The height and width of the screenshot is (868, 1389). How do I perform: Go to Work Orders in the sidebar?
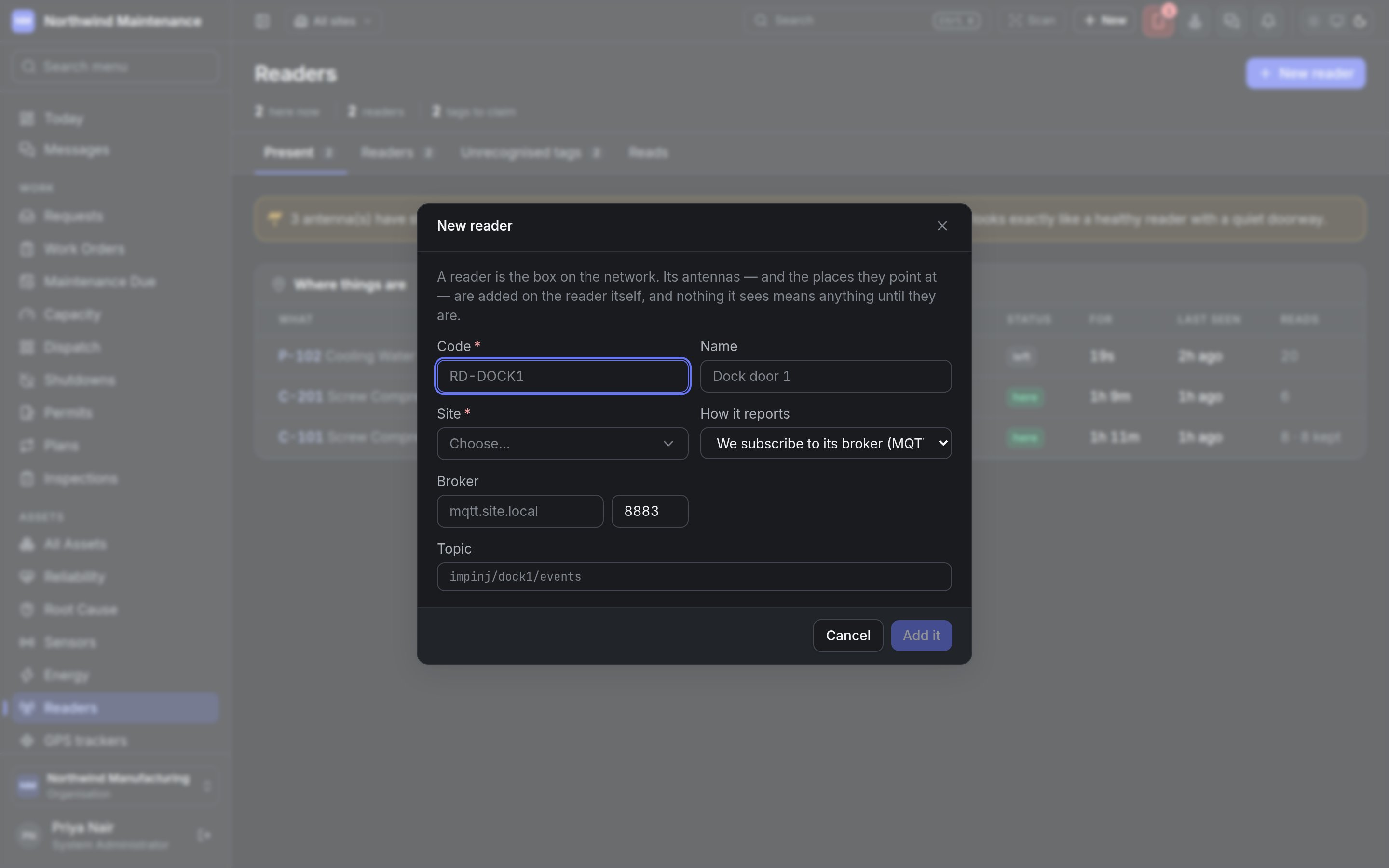(x=115, y=249)
